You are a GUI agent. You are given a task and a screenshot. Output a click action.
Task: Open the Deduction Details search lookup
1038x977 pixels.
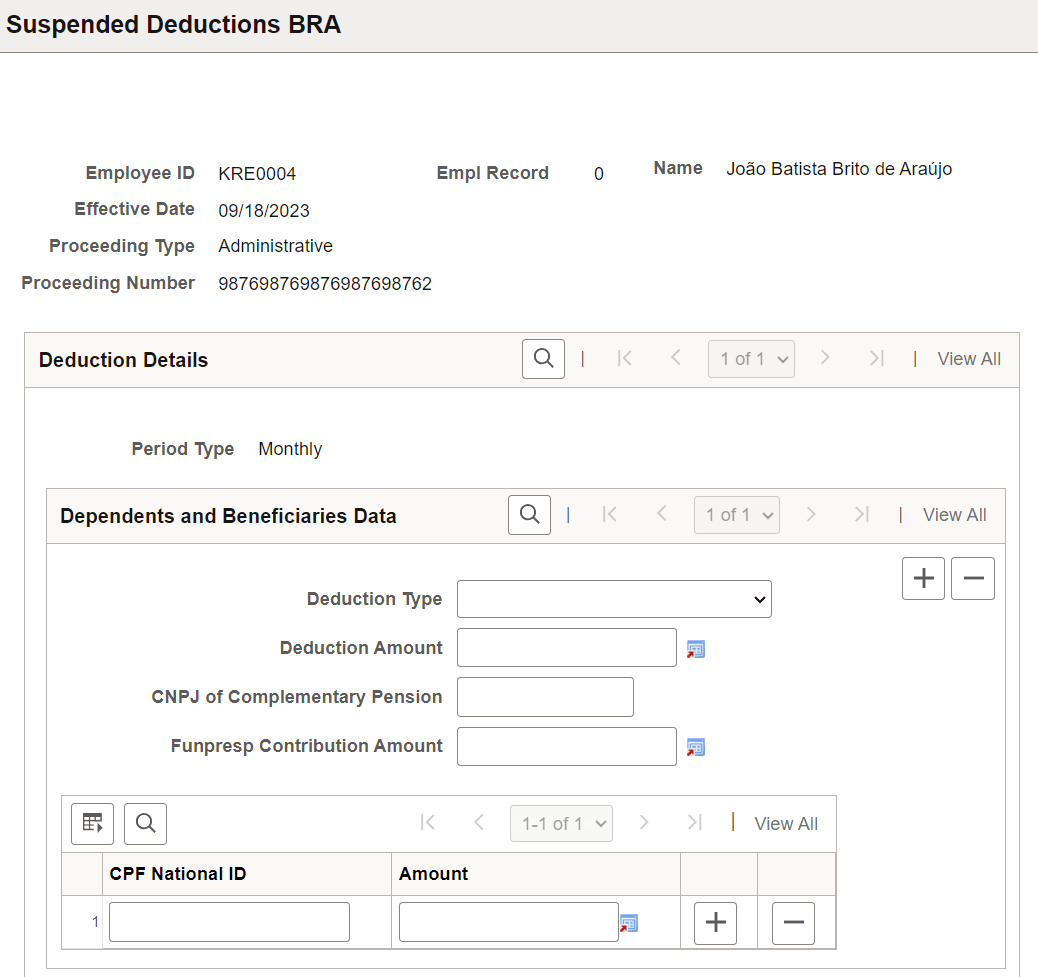point(543,358)
